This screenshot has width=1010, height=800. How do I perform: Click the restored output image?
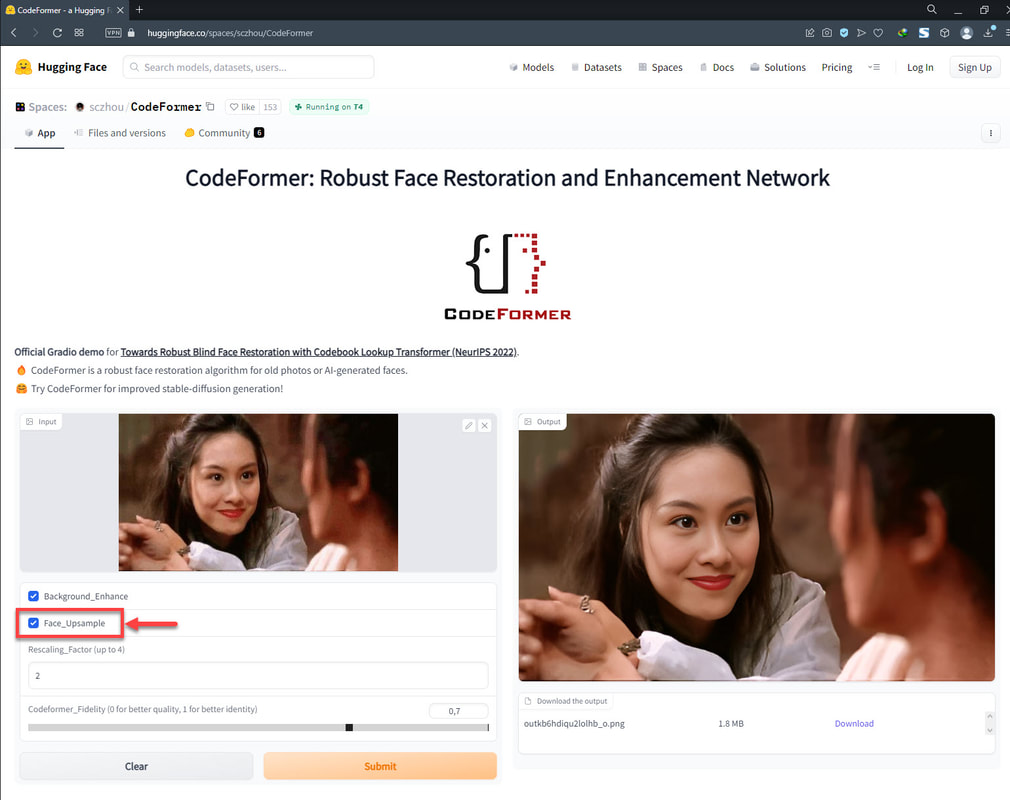pyautogui.click(x=757, y=548)
